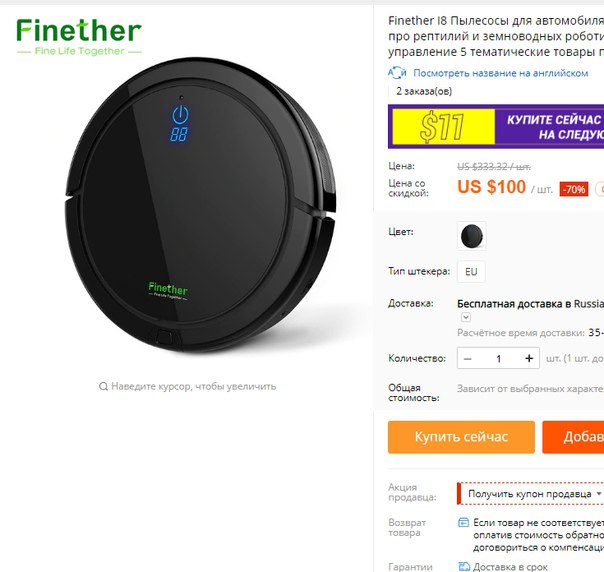604x572 pixels.
Task: Click the 'Доставка в срок' guarantee link
Action: [x=510, y=567]
